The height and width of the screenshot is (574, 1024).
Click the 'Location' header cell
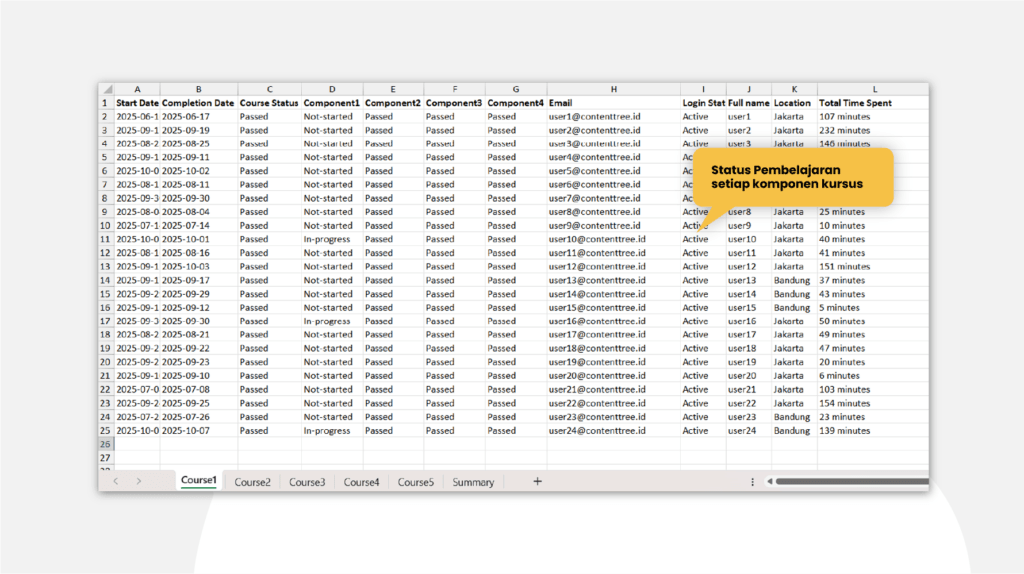tap(794, 103)
